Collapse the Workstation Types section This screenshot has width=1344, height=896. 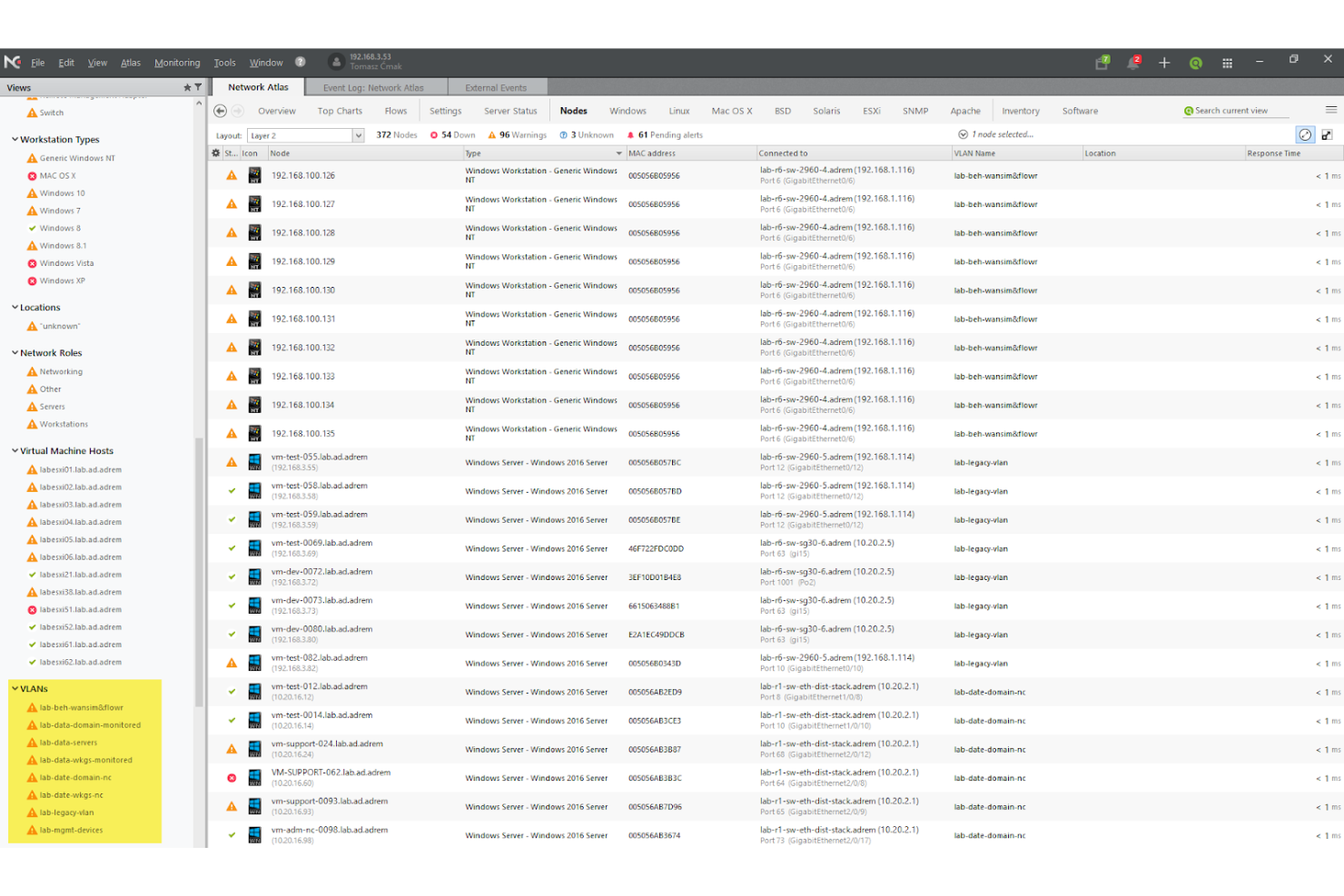(x=14, y=139)
